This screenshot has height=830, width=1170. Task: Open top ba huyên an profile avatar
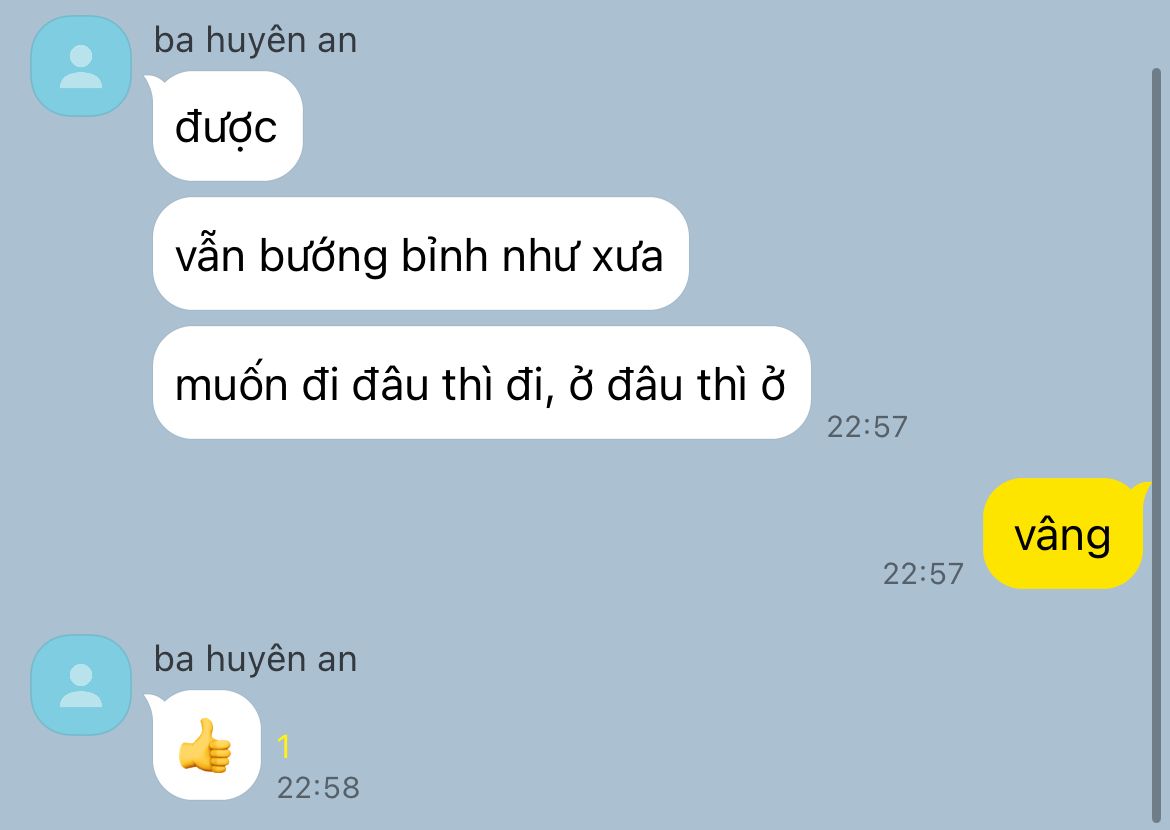(81, 66)
